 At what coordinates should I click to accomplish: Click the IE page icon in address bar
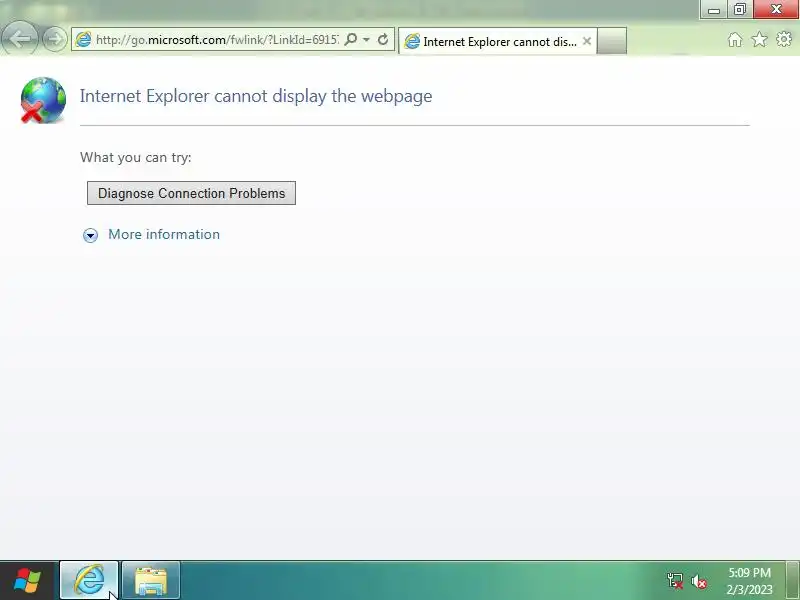click(83, 39)
